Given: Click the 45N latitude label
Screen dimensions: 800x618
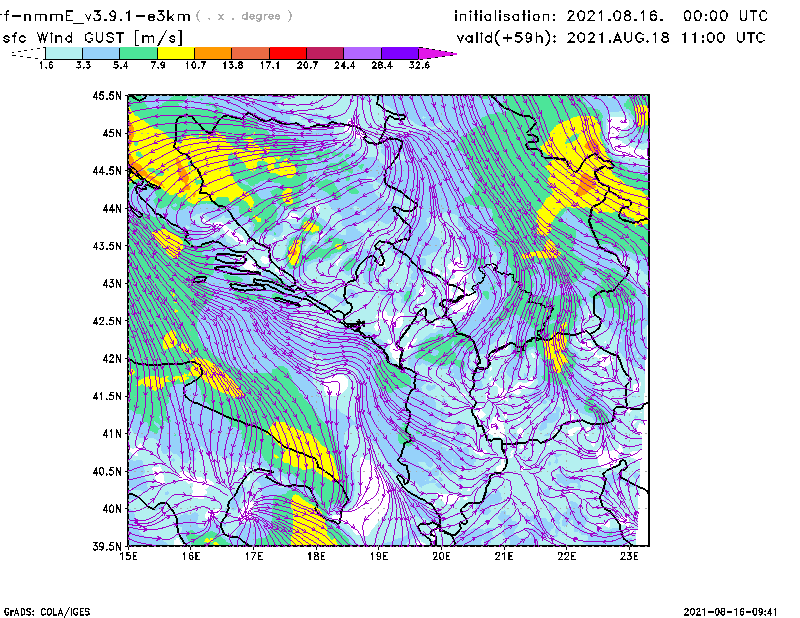Looking at the screenshot, I should point(112,133).
